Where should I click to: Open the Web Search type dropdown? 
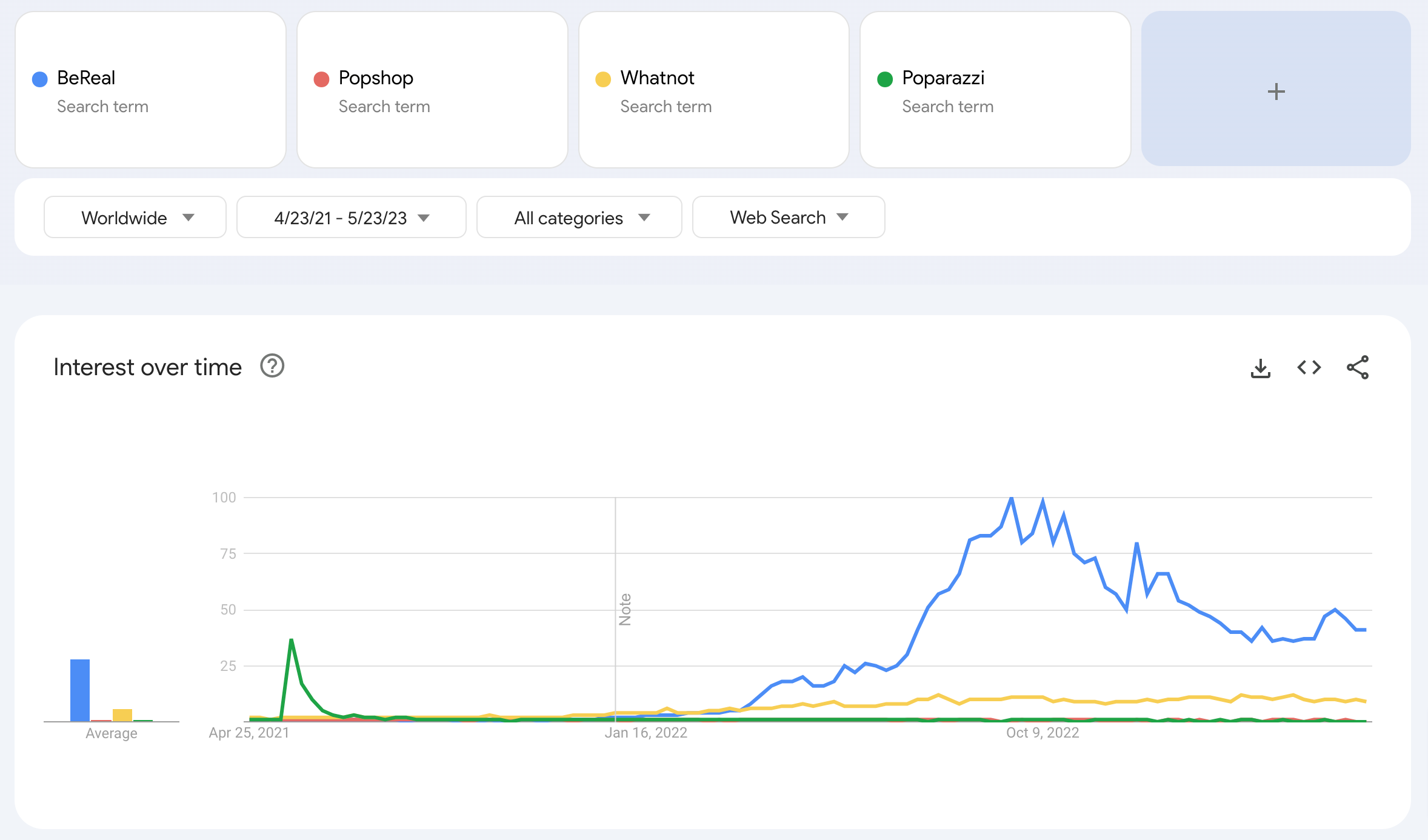[788, 218]
